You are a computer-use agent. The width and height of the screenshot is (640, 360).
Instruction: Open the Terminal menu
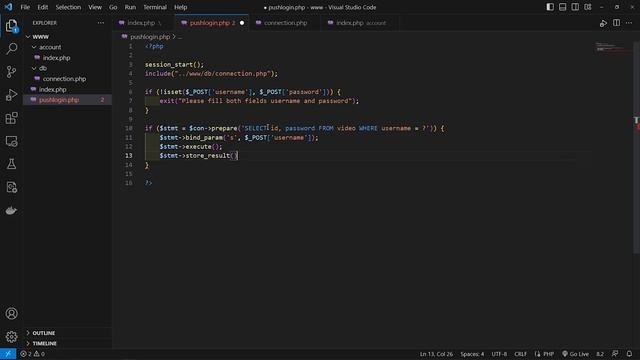155,7
